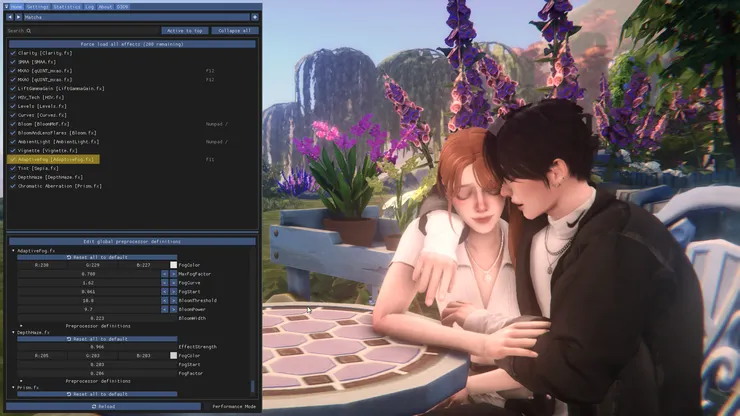Toggle Bloom [BloomHDR.fx] checkbox

click(x=13, y=124)
